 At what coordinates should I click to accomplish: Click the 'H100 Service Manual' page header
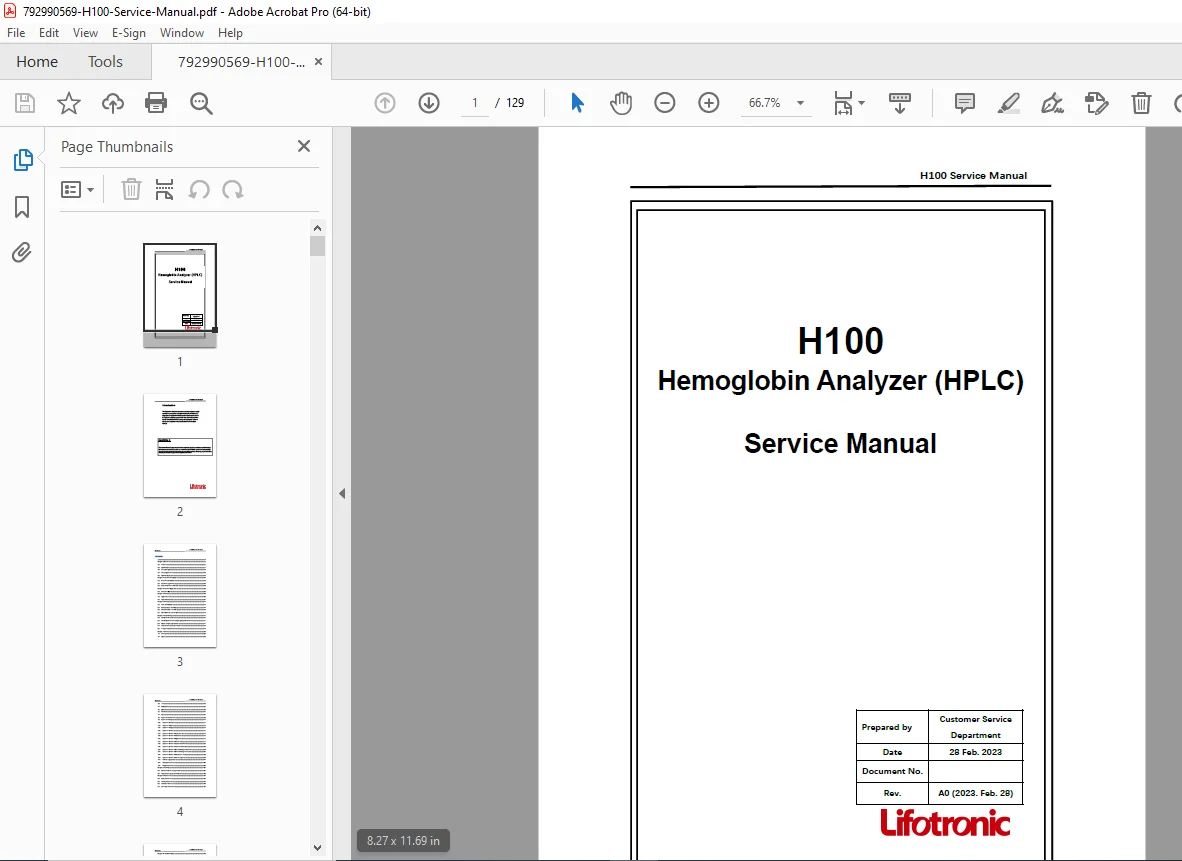point(973,176)
